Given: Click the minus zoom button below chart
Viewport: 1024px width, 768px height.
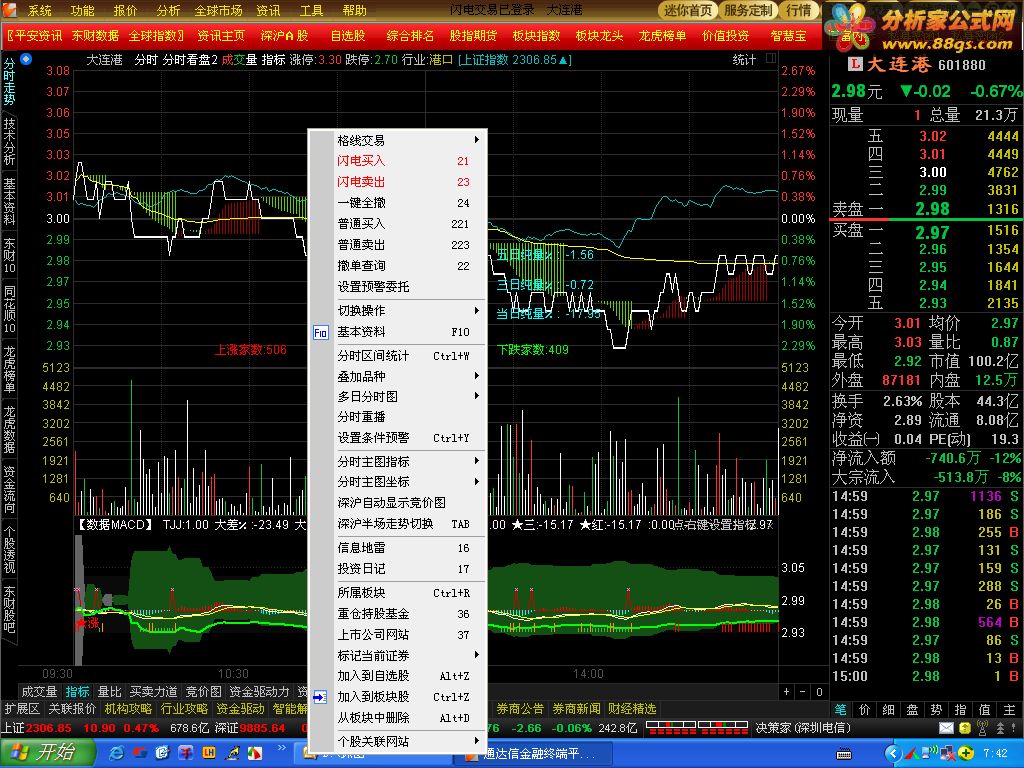Looking at the screenshot, I should click(x=803, y=692).
